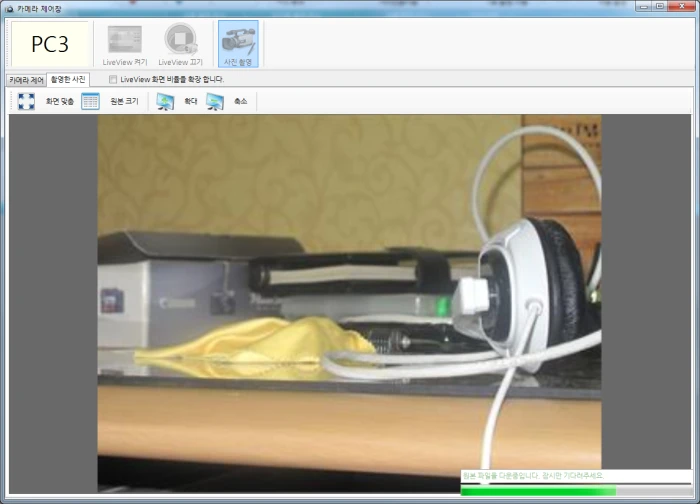The image size is (700, 504).
Task: Click the captured photo preview image
Action: click(x=349, y=304)
